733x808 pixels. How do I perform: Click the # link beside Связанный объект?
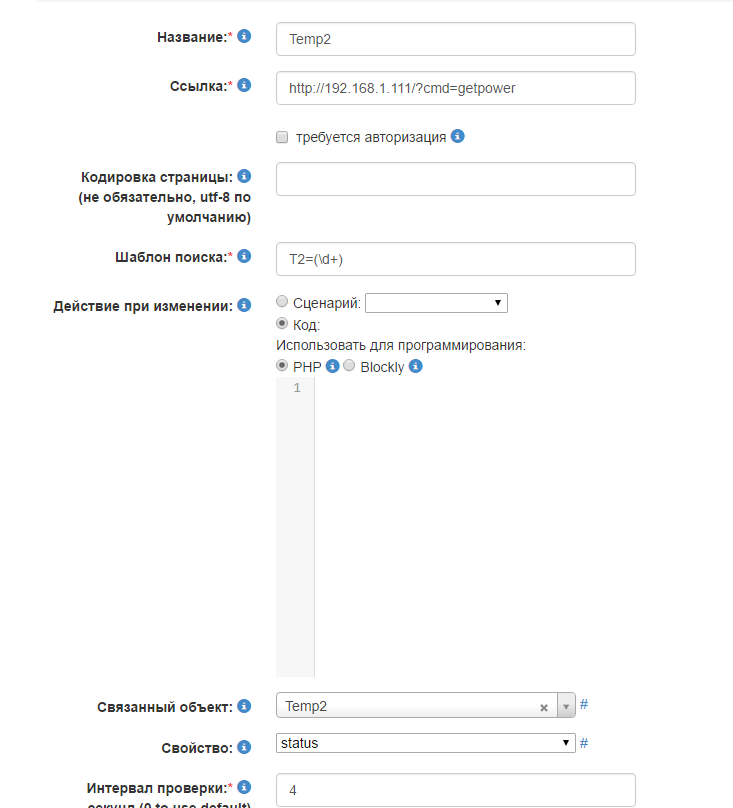(x=584, y=704)
